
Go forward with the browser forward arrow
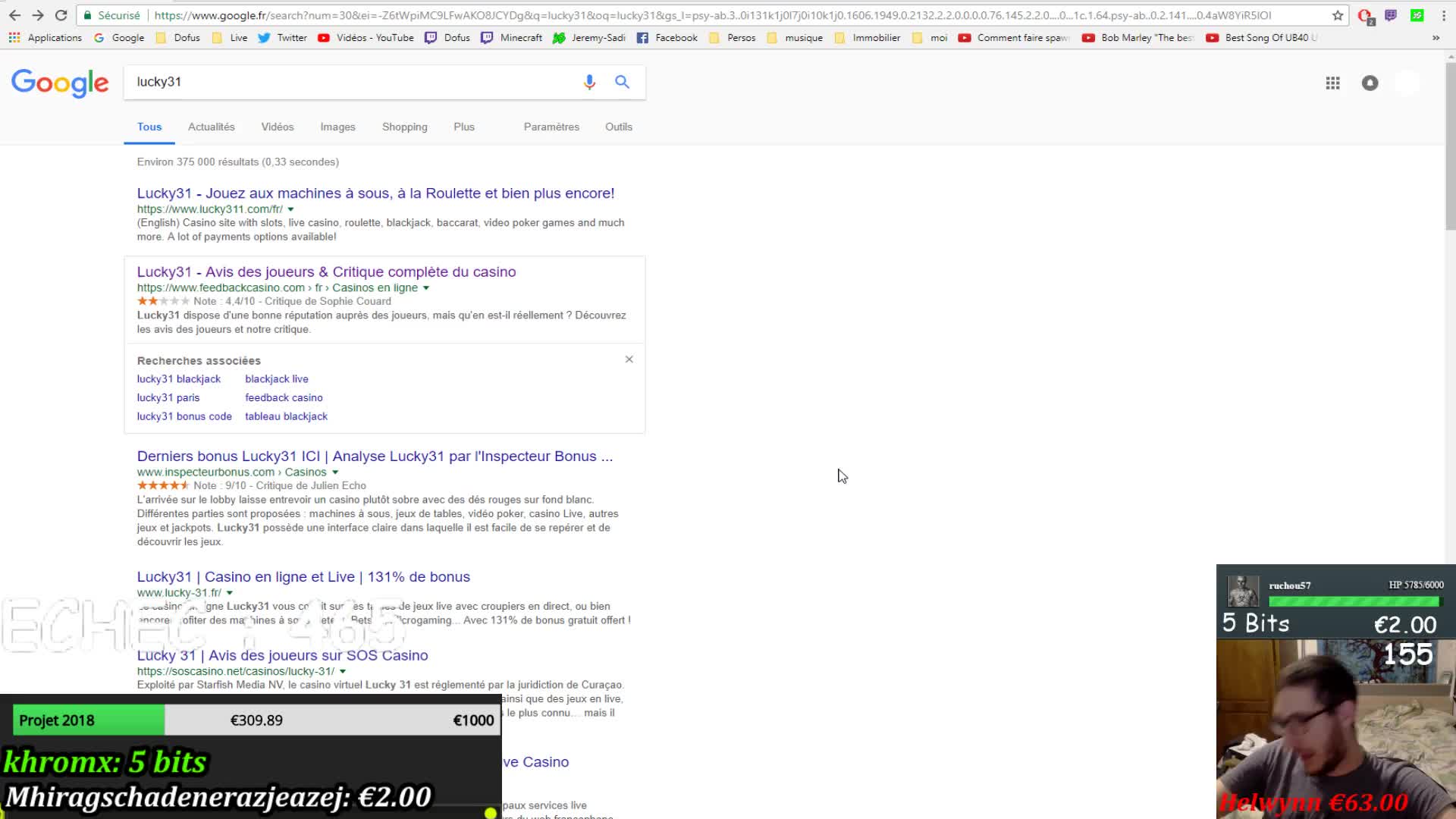tap(38, 15)
